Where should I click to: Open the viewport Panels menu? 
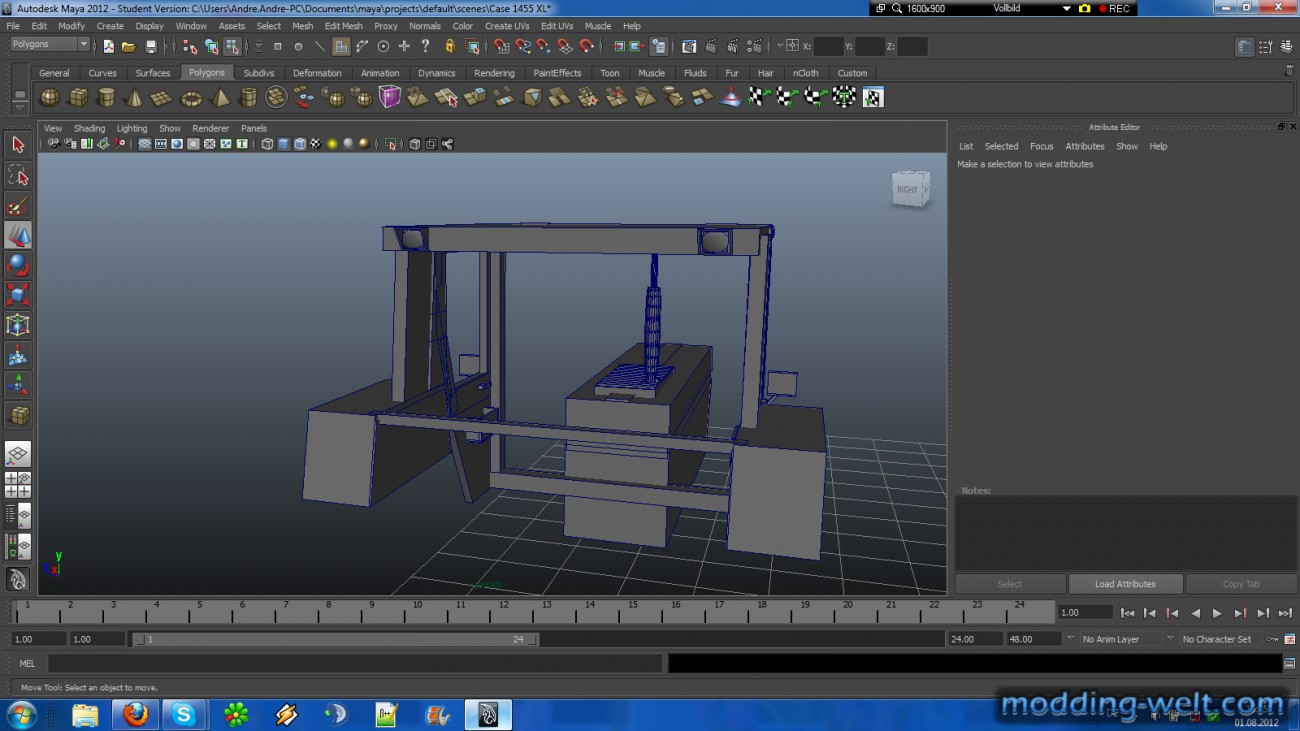tap(254, 128)
